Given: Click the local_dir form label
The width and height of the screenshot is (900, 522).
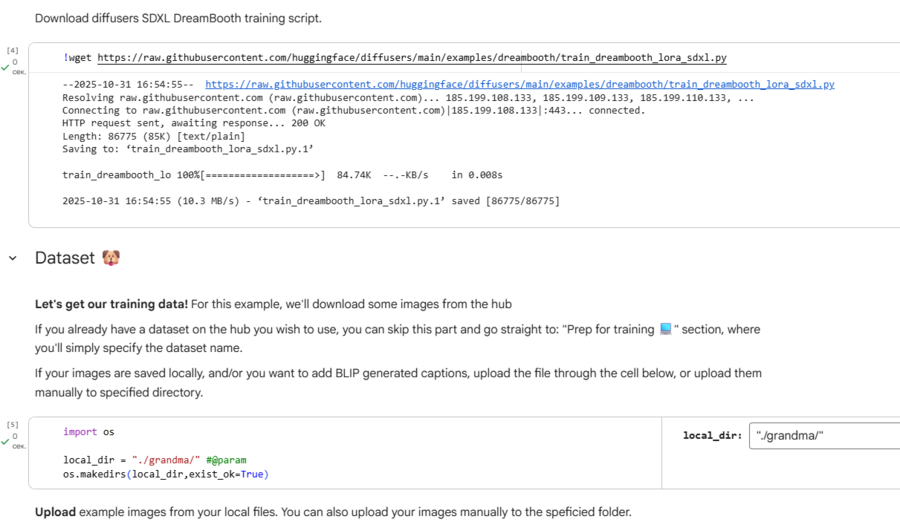Looking at the screenshot, I should coord(711,435).
